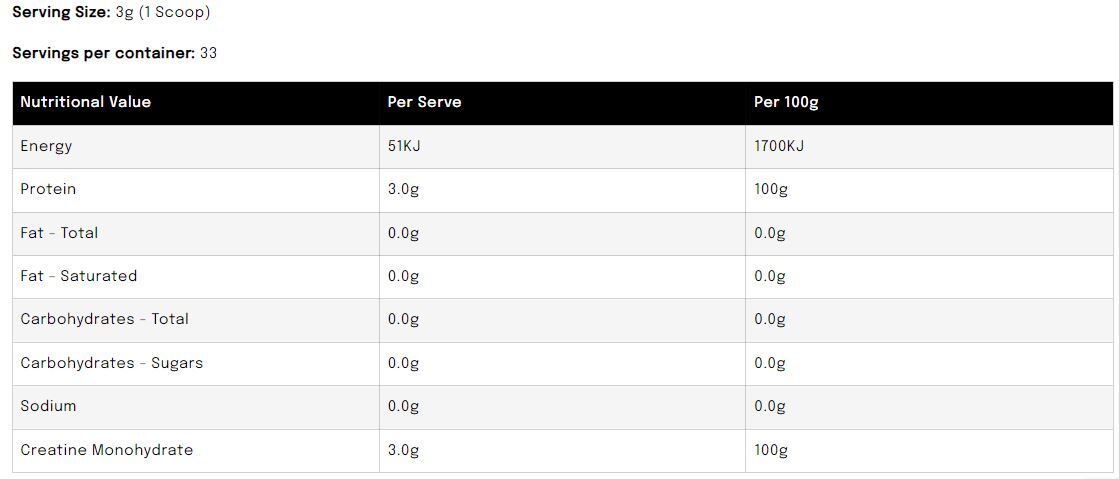
Task: Click the Protein 3.0g per serve value
Action: click(403, 190)
